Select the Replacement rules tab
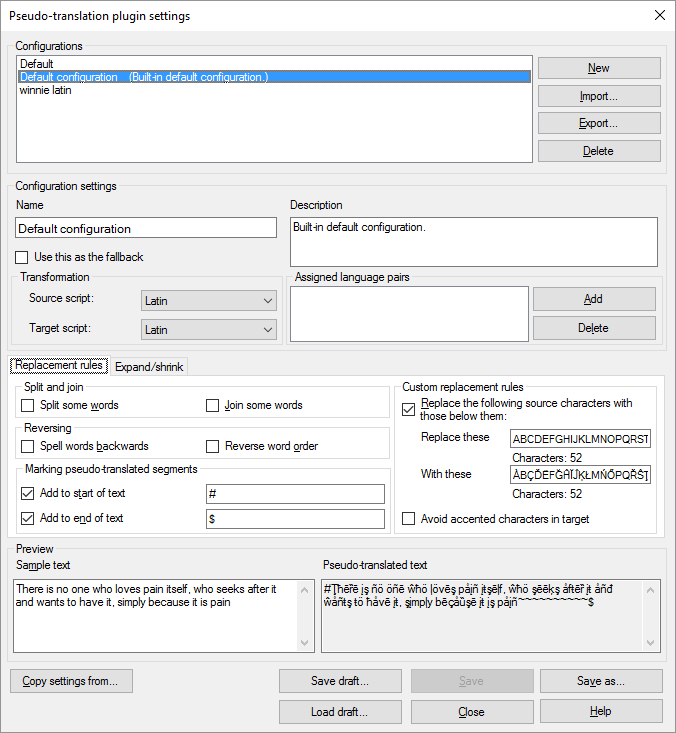This screenshot has width=676, height=733. point(59,366)
